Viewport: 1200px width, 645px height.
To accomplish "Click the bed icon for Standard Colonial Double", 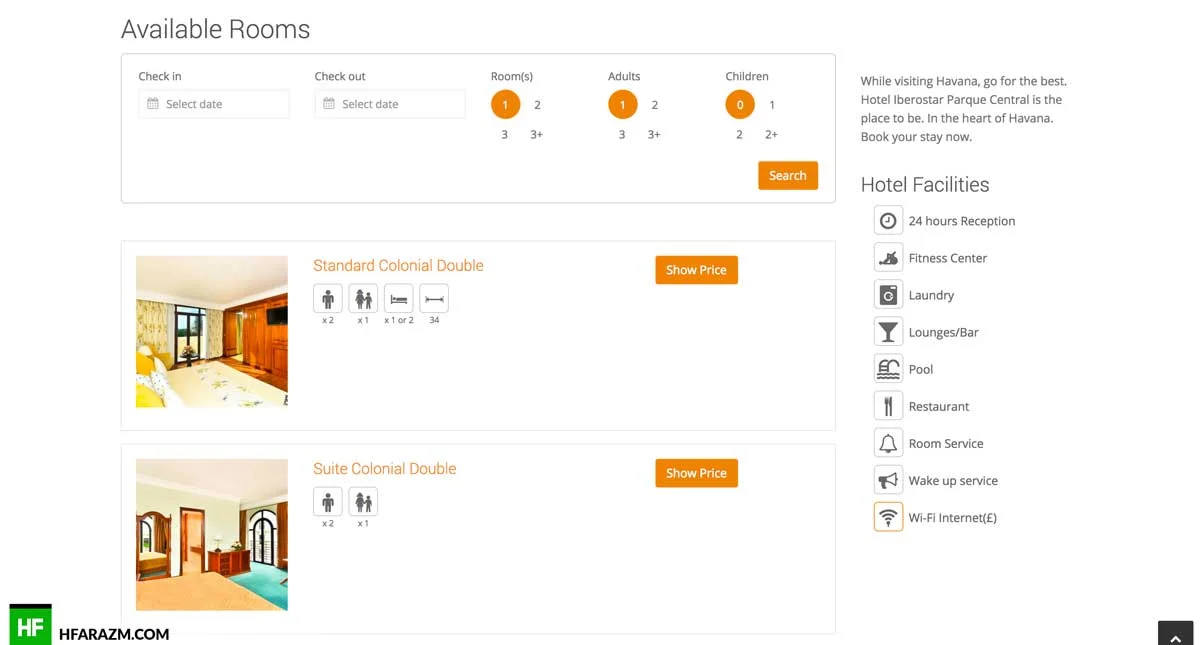I will [x=399, y=299].
